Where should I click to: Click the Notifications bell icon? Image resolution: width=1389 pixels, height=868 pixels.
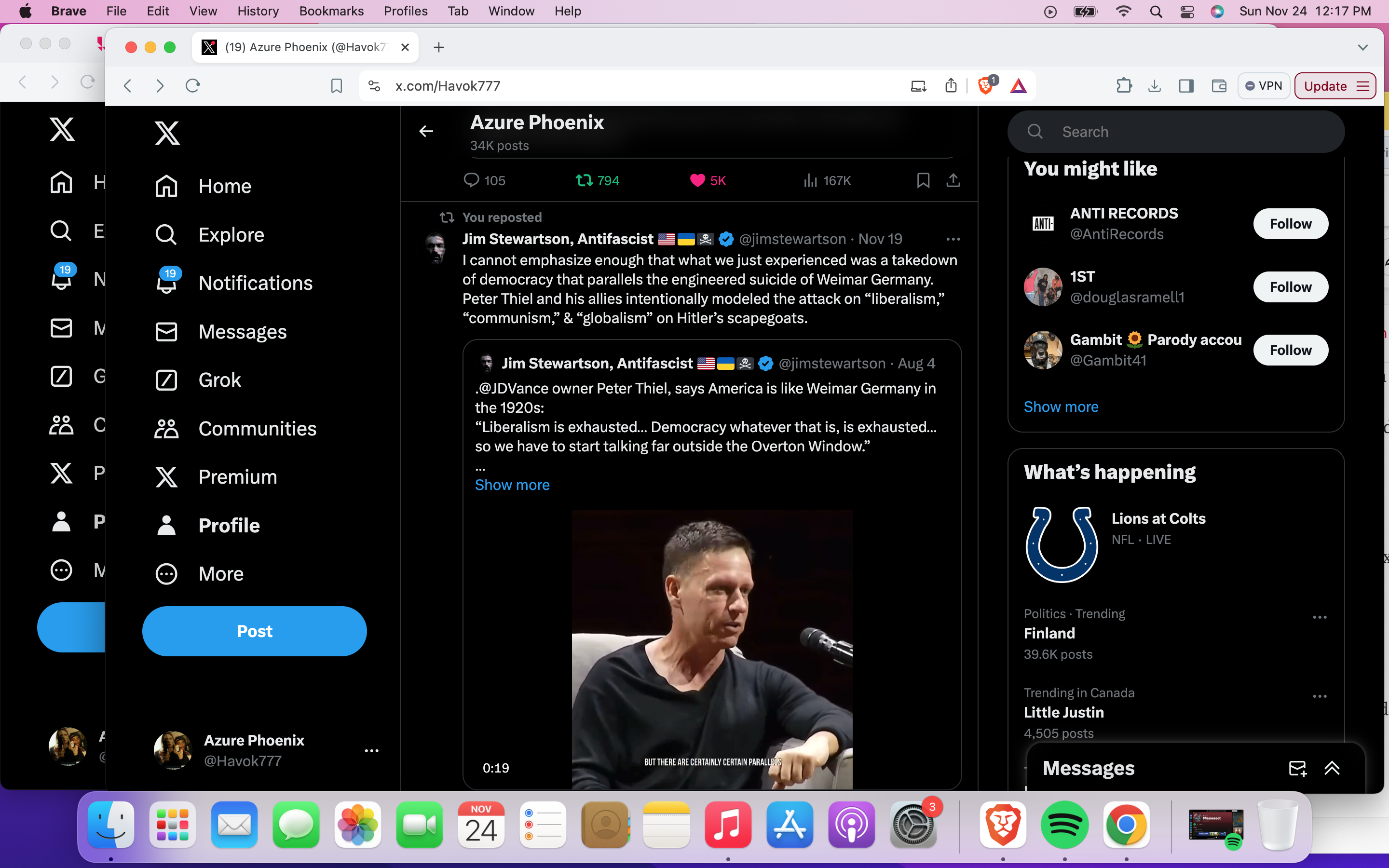tap(166, 283)
